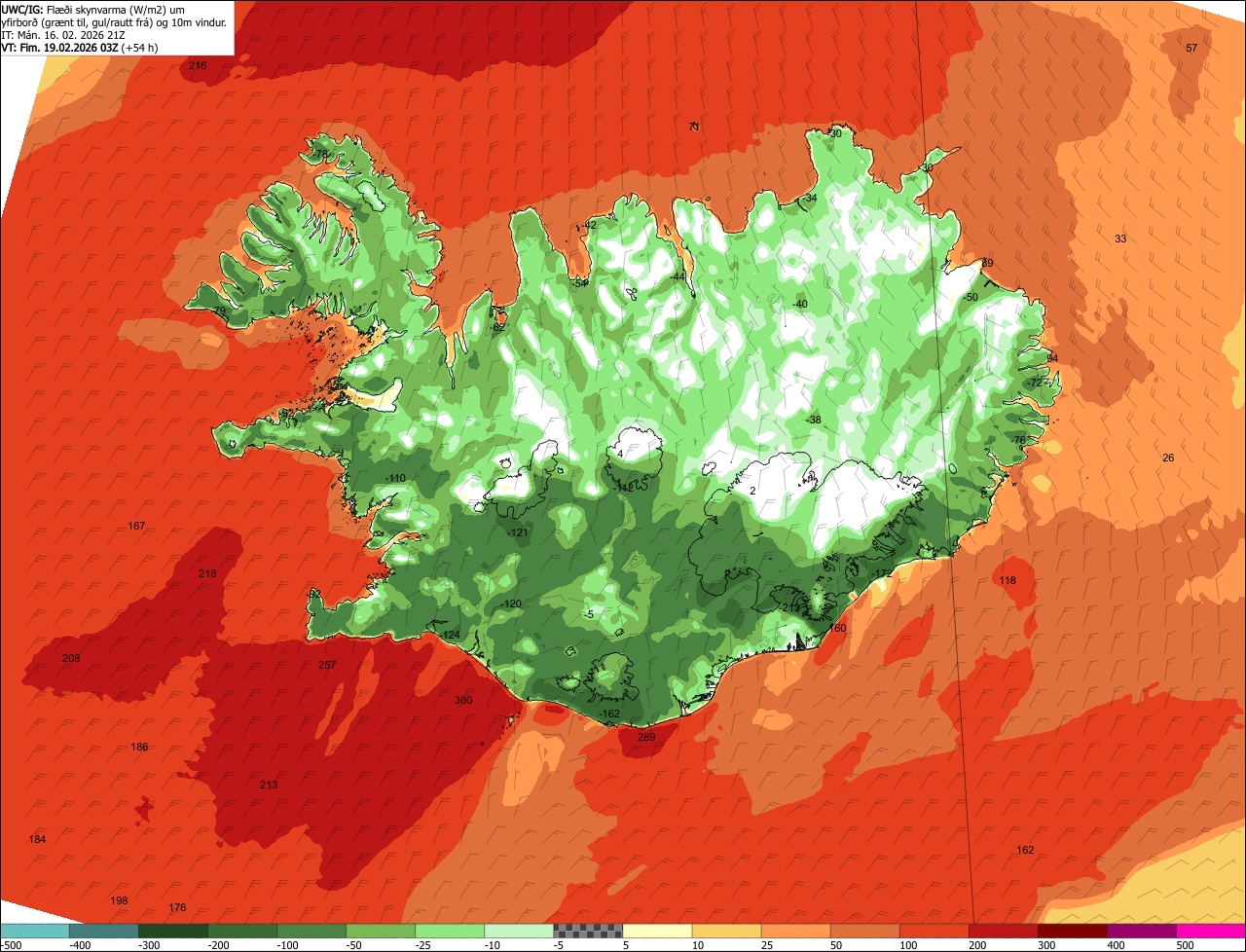The image size is (1246, 952).
Task: Click the map value '26' in the eastern sea
Action: tap(1168, 458)
